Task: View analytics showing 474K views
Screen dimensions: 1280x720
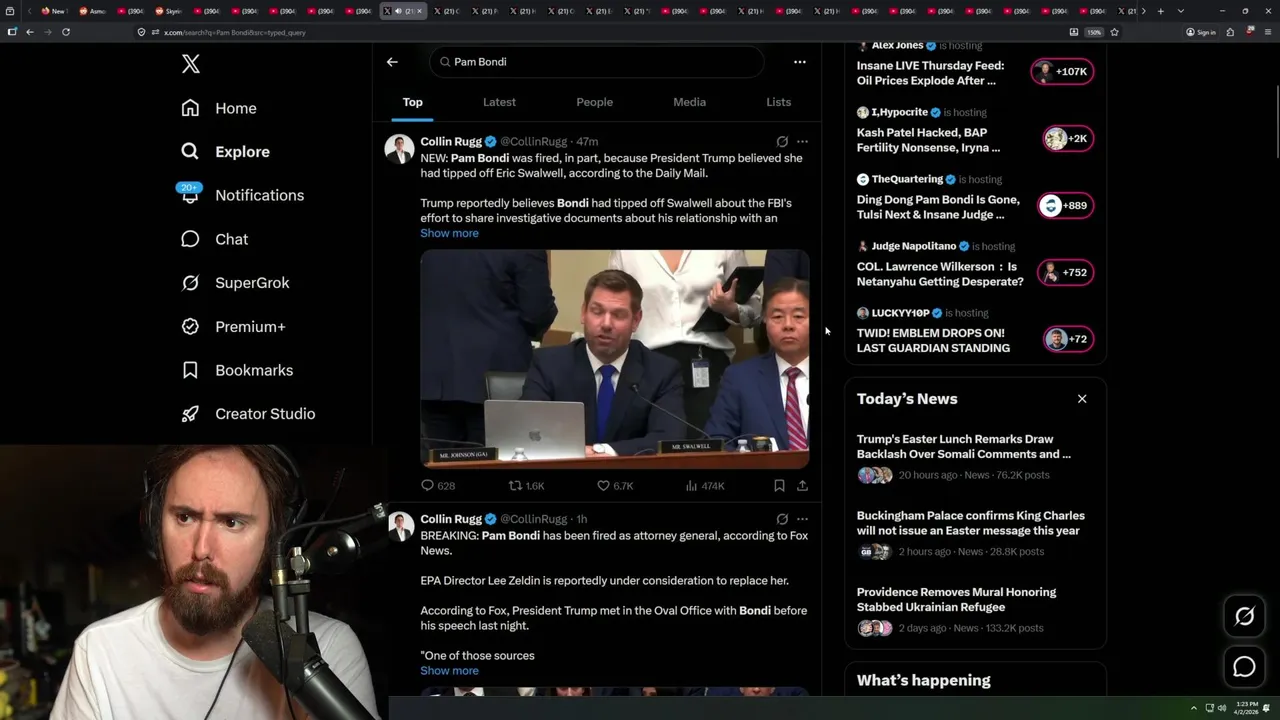Action: [705, 486]
